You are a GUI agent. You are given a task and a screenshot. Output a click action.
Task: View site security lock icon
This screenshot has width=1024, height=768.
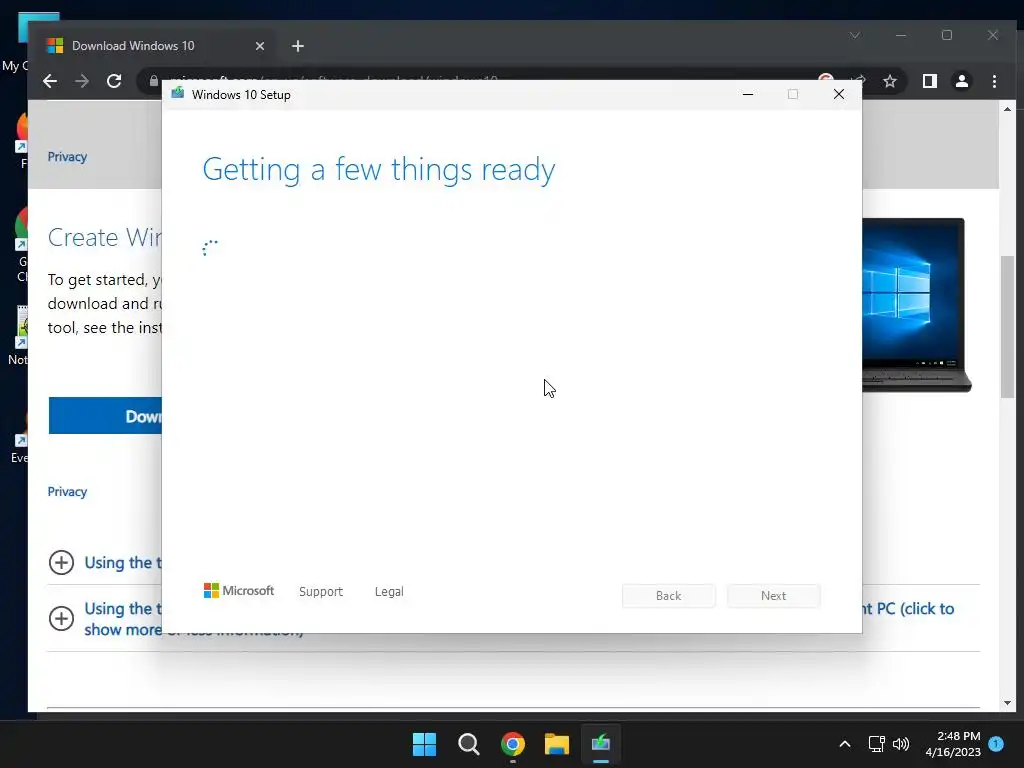tap(153, 80)
